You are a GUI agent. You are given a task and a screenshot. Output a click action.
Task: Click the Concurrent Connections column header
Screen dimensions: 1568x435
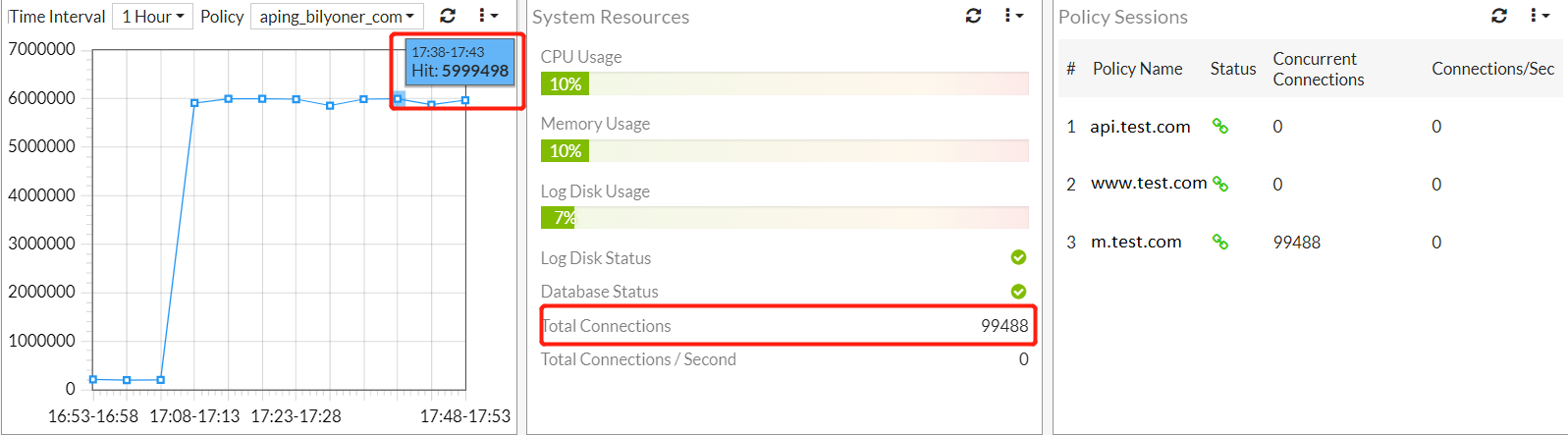click(x=1318, y=69)
